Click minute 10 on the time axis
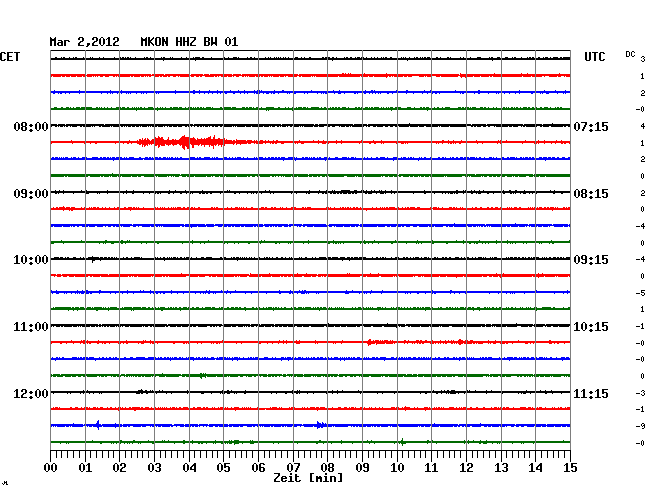The height and width of the screenshot is (494, 650). (x=397, y=467)
